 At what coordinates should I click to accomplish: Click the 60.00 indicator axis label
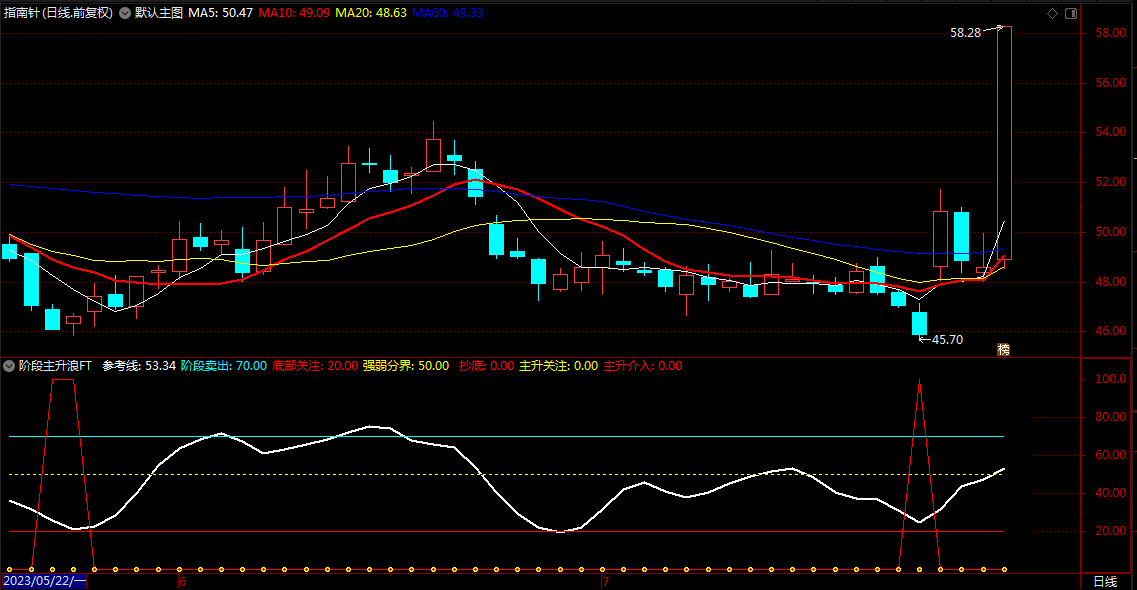coord(1111,455)
